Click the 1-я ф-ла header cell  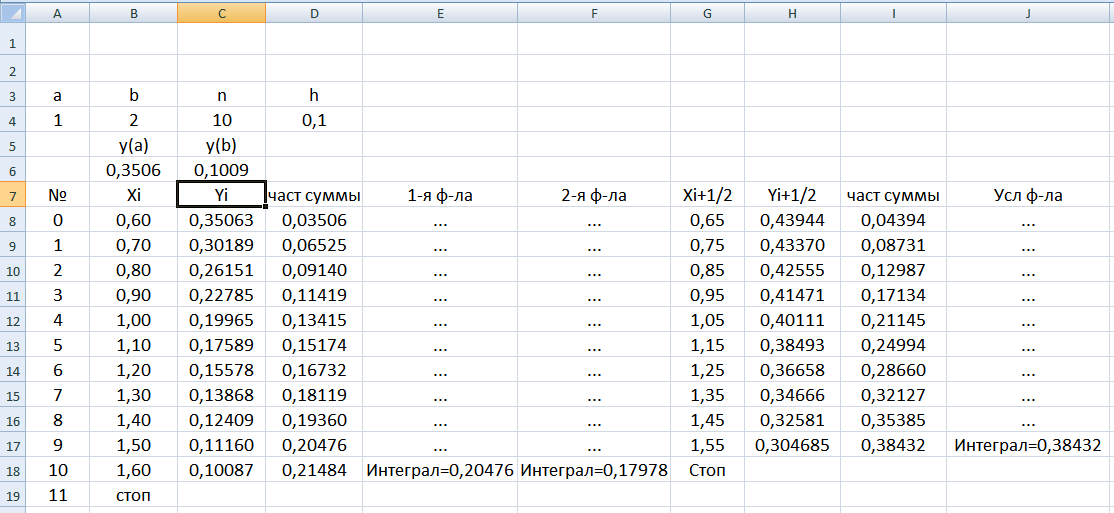(x=440, y=195)
